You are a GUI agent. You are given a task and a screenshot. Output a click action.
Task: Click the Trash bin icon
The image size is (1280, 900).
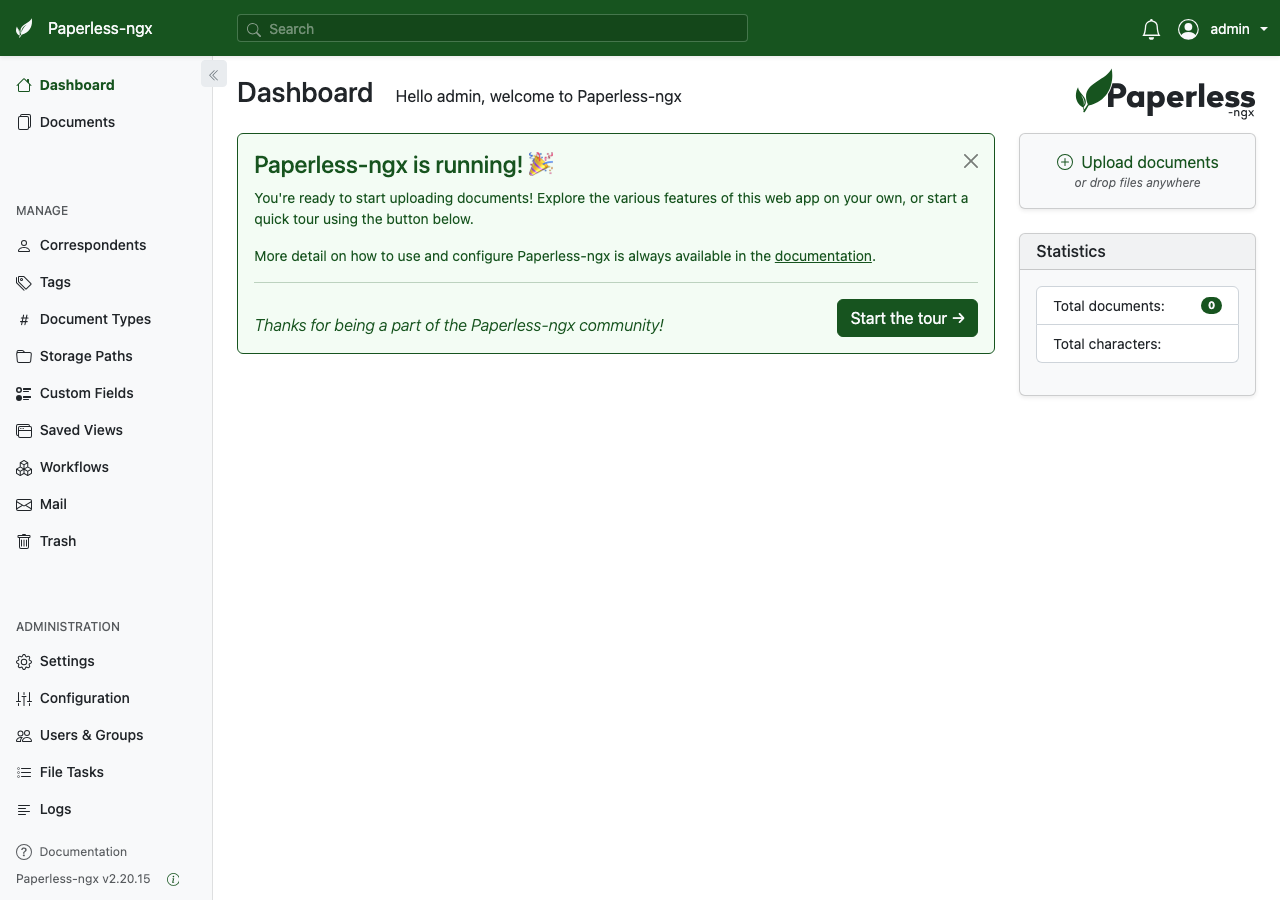(x=24, y=541)
